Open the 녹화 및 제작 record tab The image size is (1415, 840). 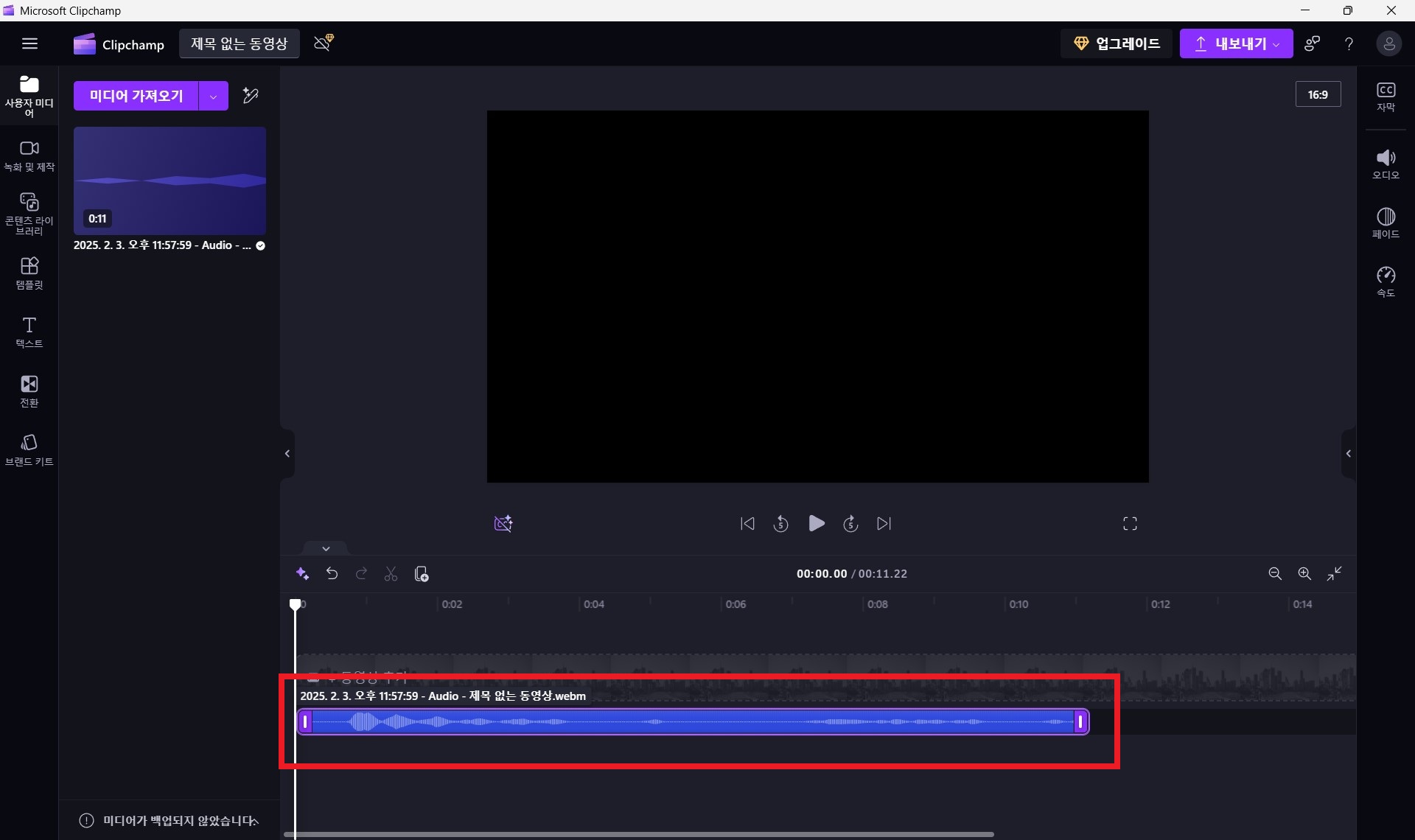pyautogui.click(x=29, y=156)
